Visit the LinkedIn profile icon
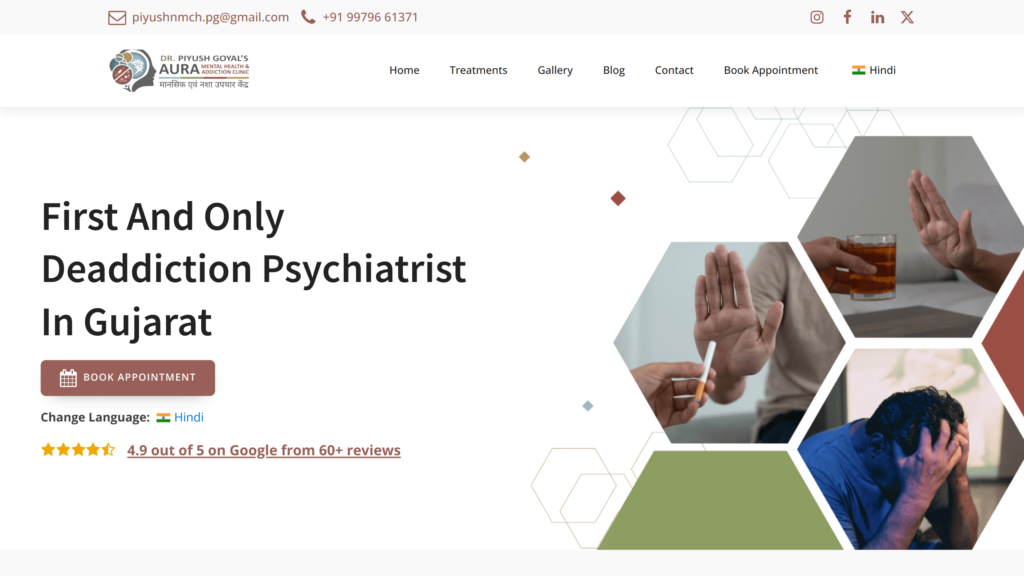Screen dimensions: 1024x576 [877, 18]
